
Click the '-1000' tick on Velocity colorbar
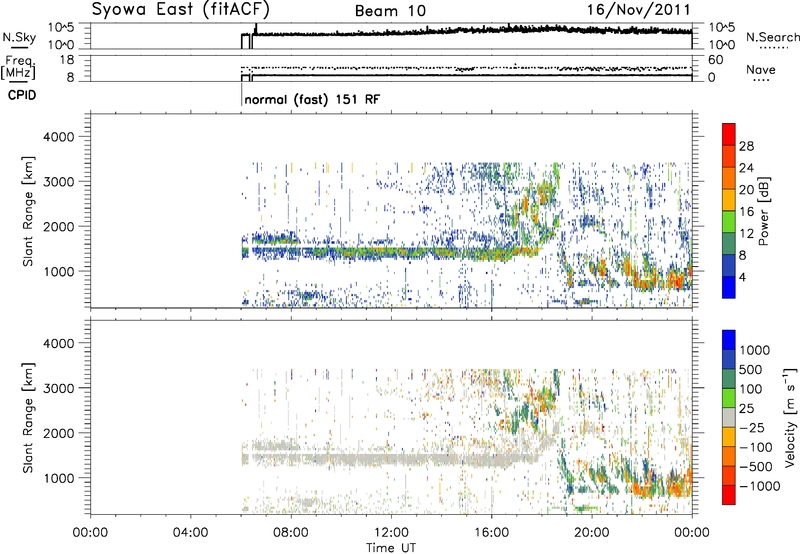[760, 486]
